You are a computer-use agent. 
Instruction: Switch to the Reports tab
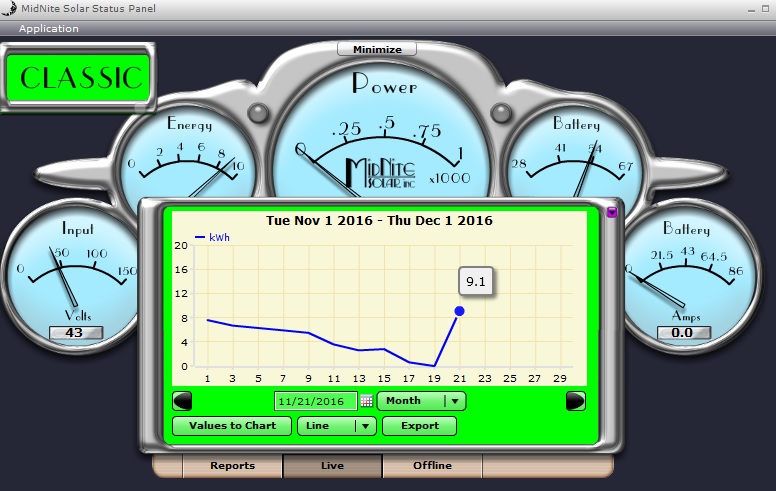click(x=232, y=466)
